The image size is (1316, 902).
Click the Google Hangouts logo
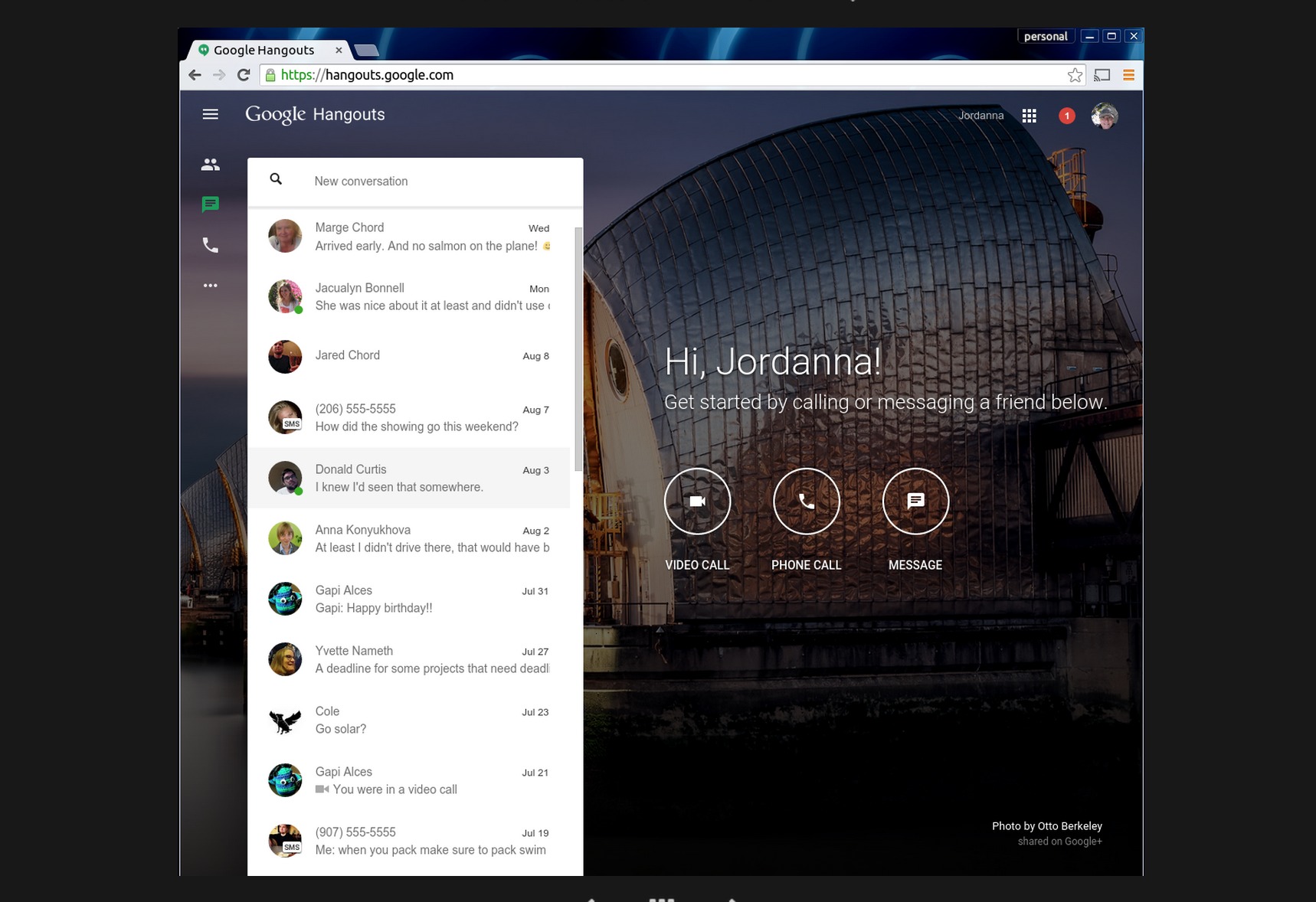pos(315,114)
